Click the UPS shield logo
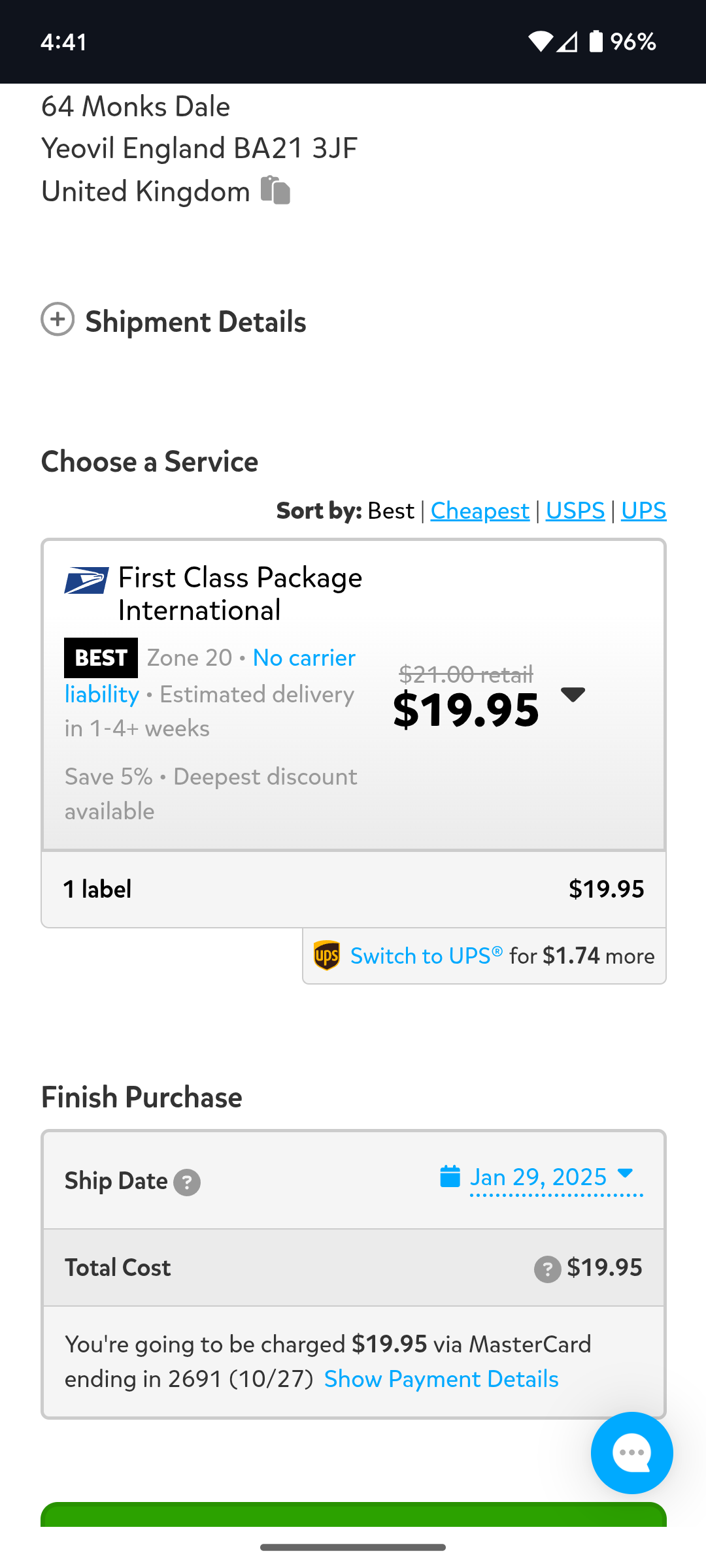 point(327,956)
